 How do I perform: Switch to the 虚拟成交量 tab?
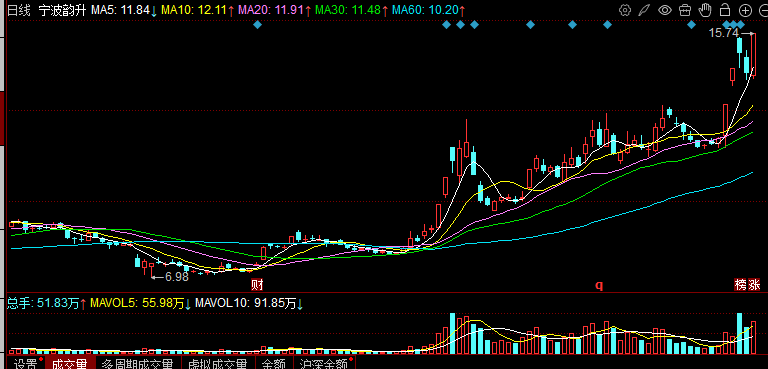click(218, 363)
